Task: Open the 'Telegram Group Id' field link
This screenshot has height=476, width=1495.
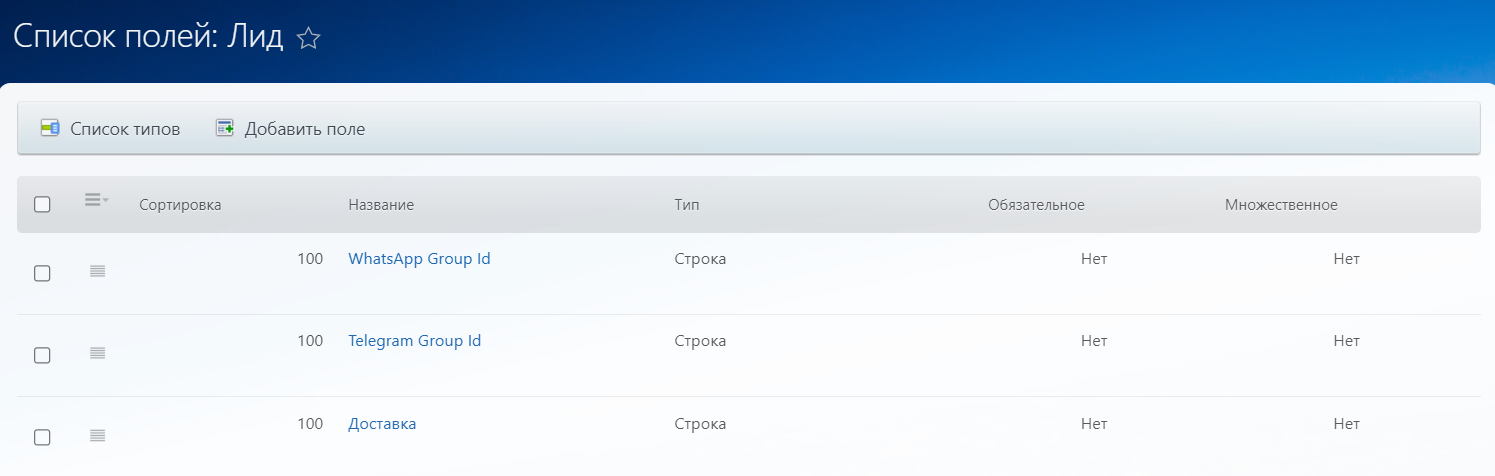Action: point(414,341)
